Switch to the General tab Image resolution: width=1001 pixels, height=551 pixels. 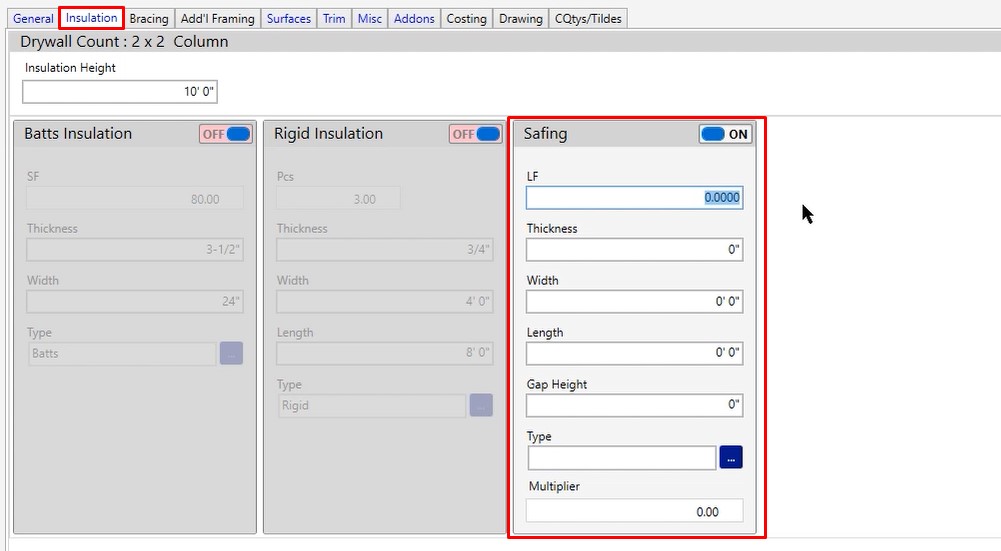click(x=33, y=18)
